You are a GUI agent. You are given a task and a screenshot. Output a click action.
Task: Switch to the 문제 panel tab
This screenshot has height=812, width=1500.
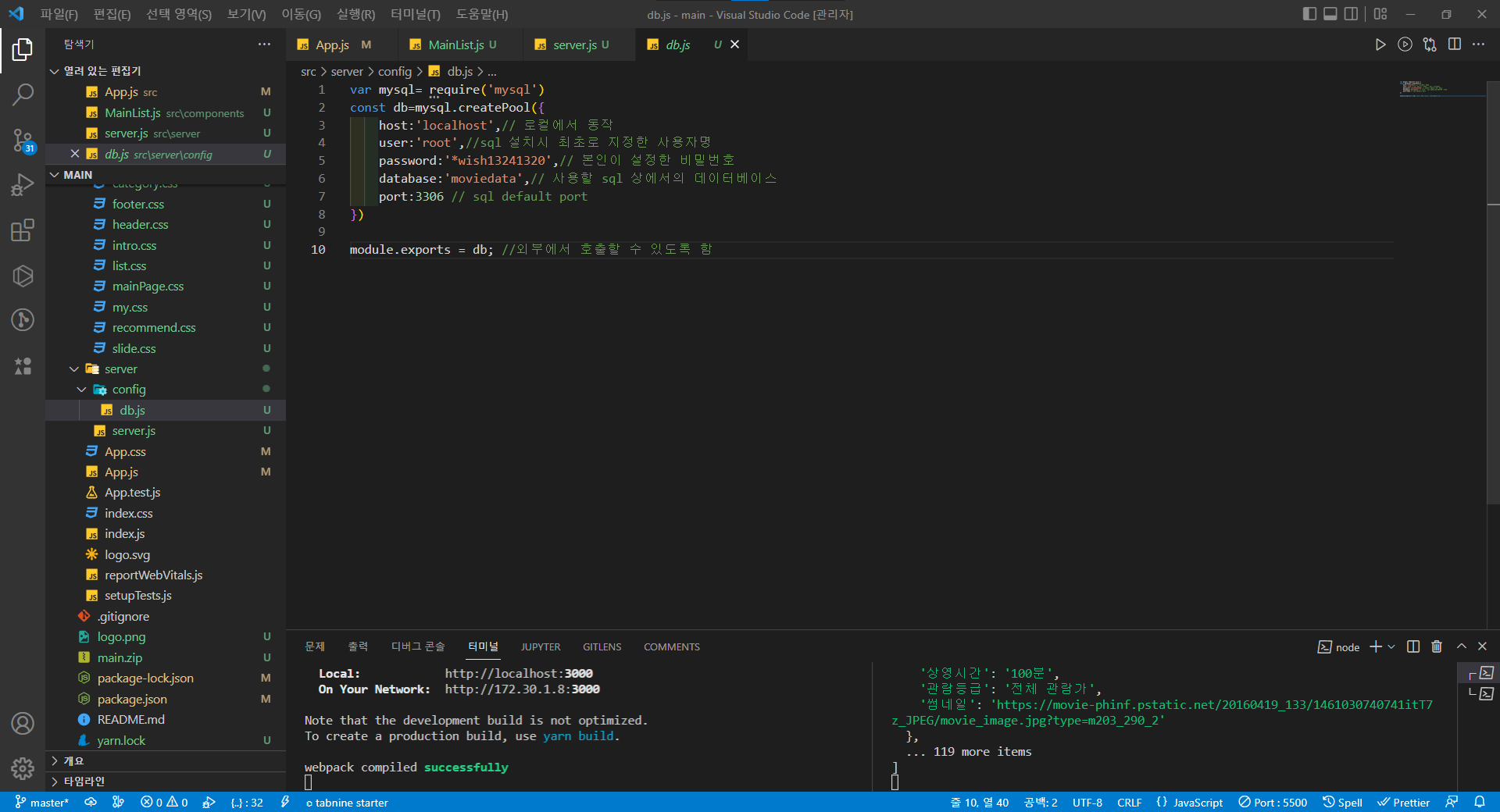[315, 646]
